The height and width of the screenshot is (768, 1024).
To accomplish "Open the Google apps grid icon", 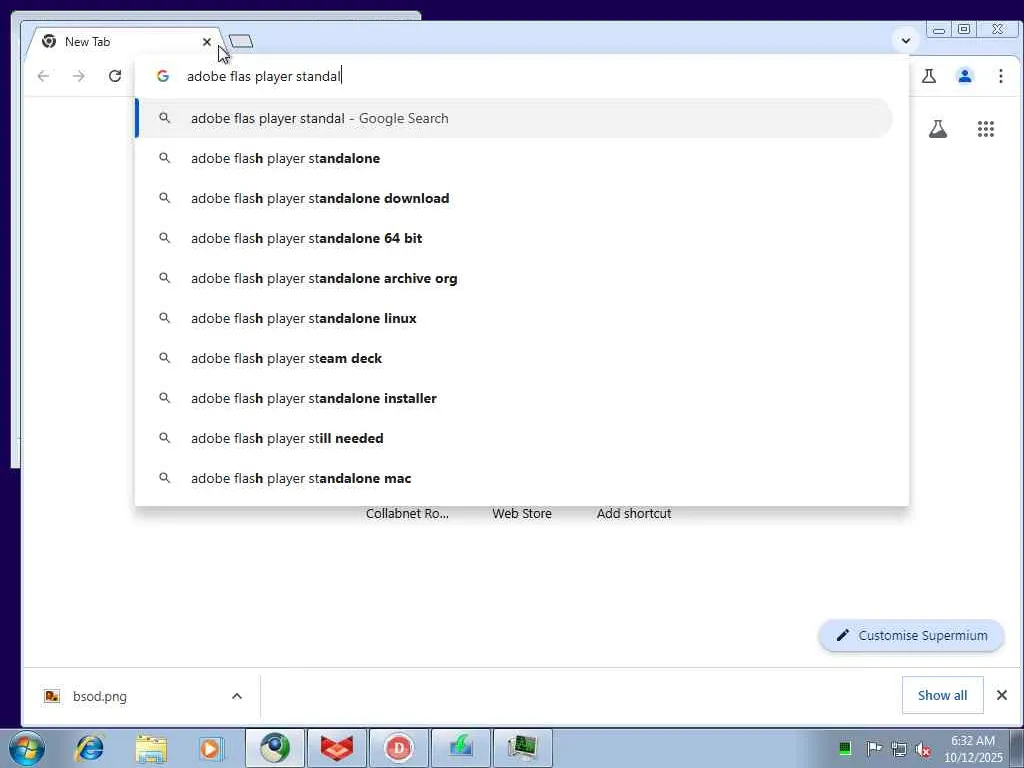I will click(x=985, y=129).
